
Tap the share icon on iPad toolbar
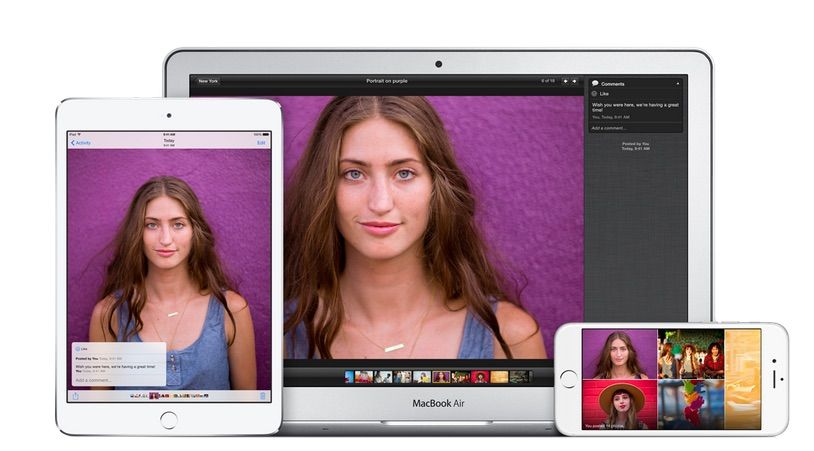click(x=75, y=395)
